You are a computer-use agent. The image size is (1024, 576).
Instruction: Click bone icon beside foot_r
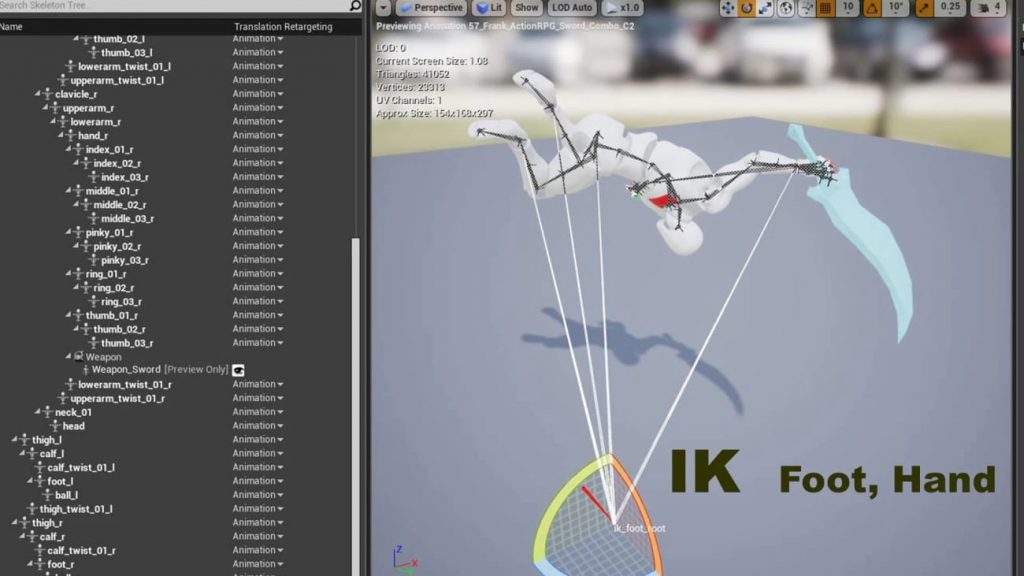(40, 564)
